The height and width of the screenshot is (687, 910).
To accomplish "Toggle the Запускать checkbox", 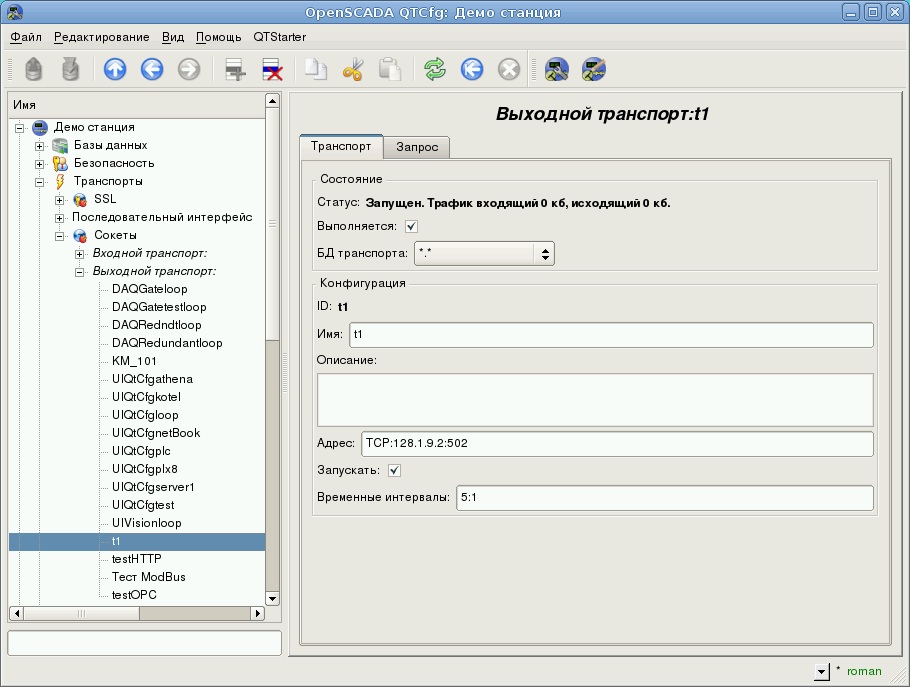I will (394, 470).
